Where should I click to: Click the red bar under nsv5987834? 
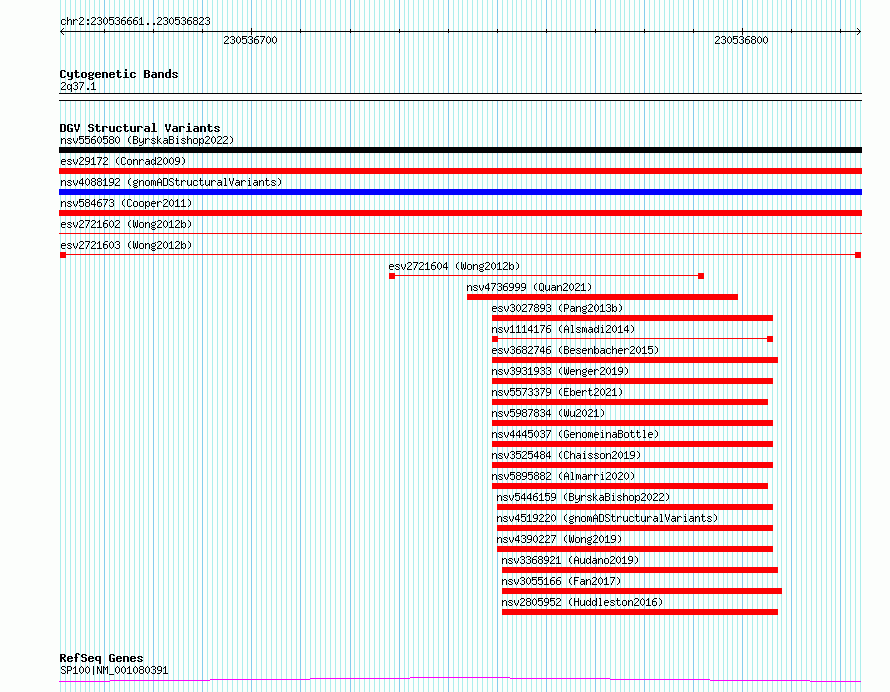632,423
